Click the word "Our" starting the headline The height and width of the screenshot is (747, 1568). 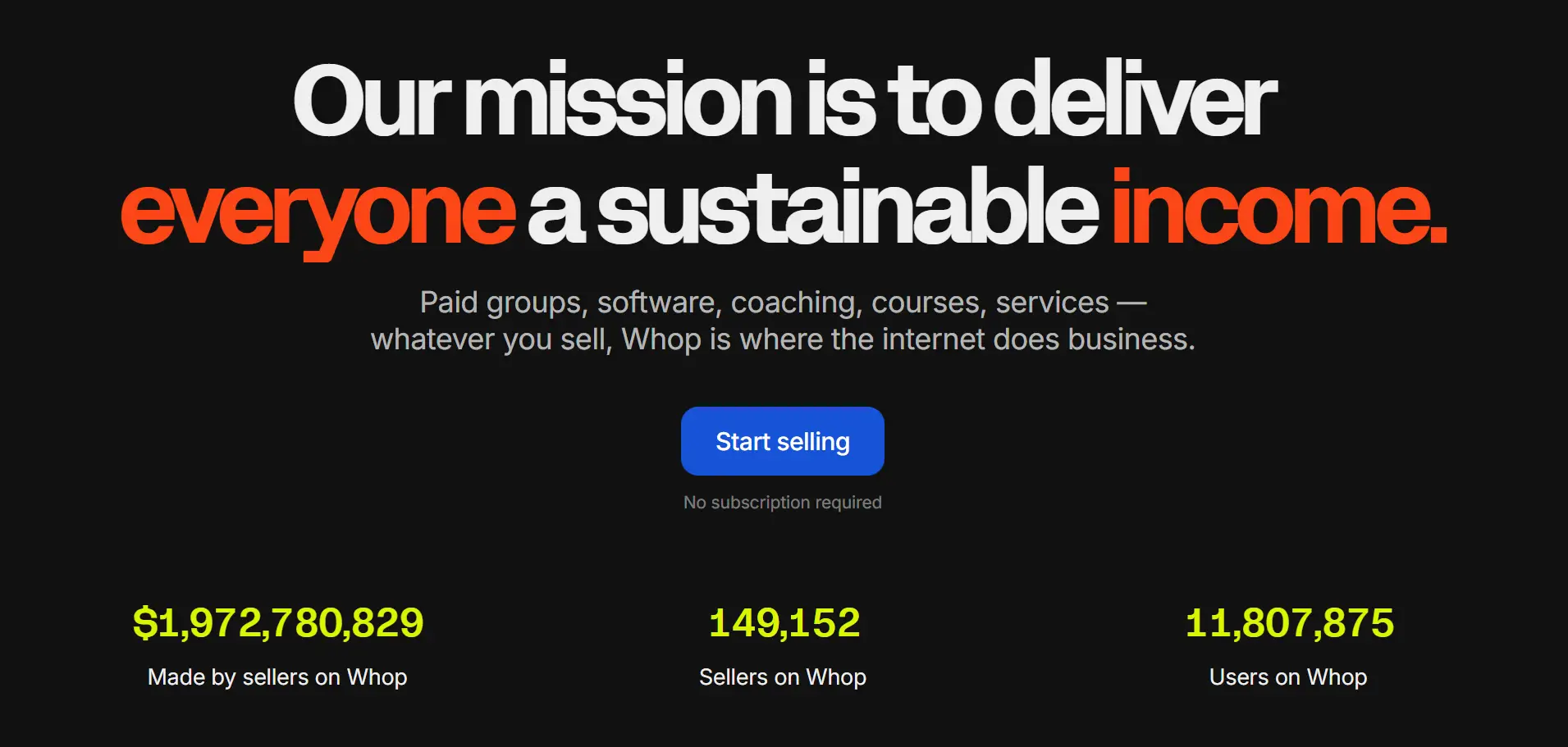(372, 102)
